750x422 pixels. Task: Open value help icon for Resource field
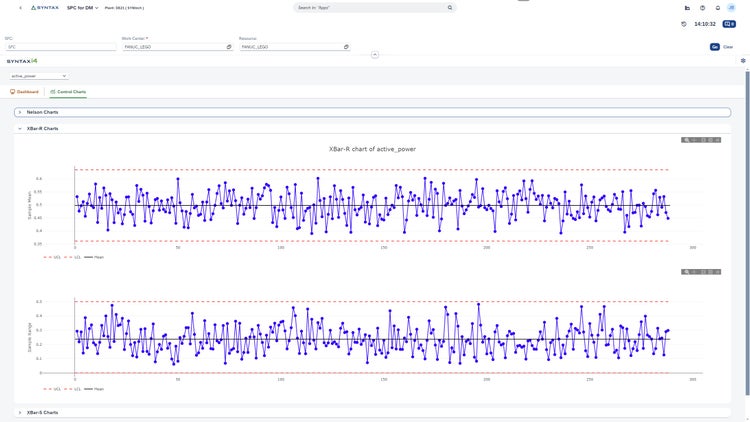[346, 47]
